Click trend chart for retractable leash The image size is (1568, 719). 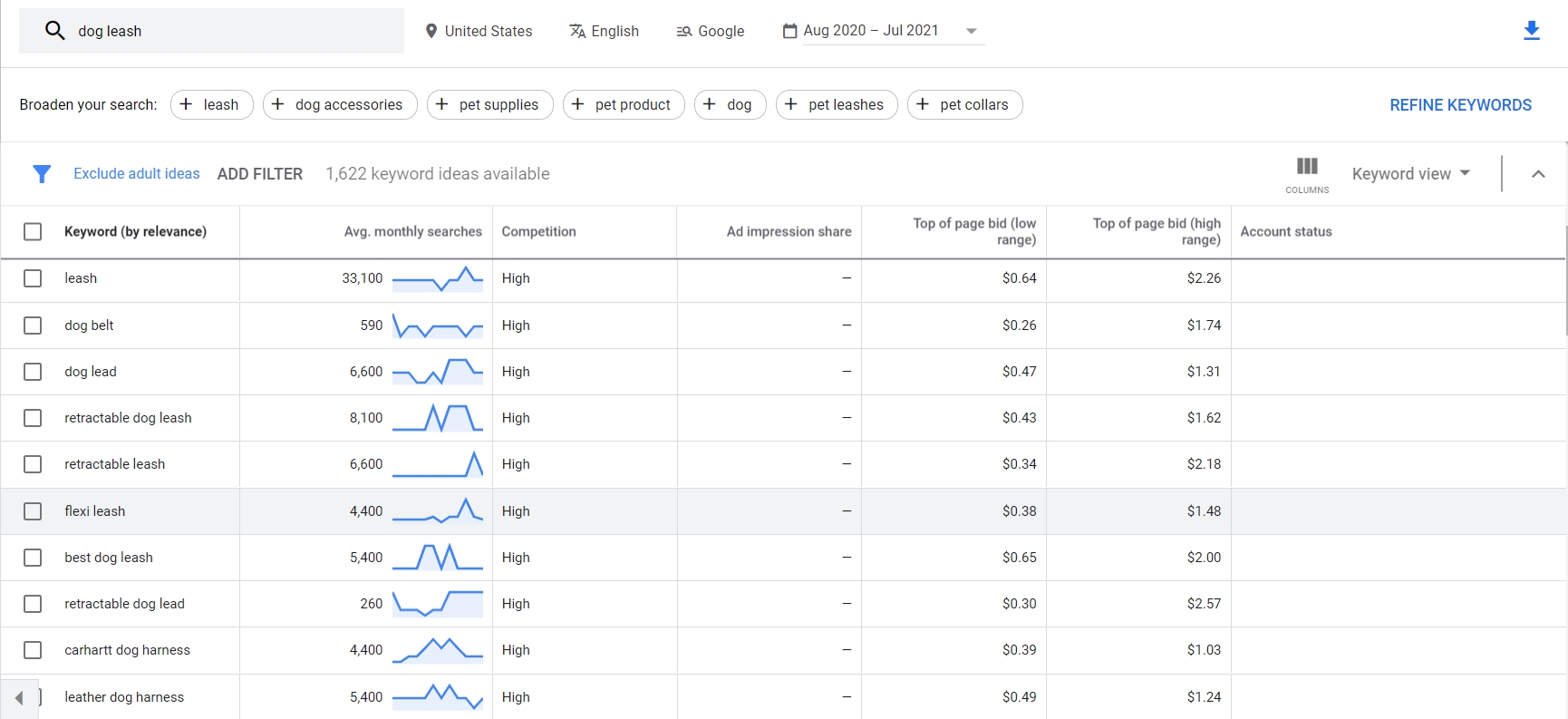click(x=438, y=464)
